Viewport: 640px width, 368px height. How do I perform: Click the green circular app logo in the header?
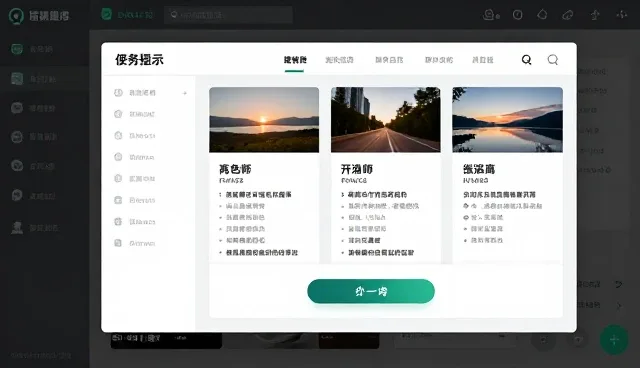click(x=16, y=16)
